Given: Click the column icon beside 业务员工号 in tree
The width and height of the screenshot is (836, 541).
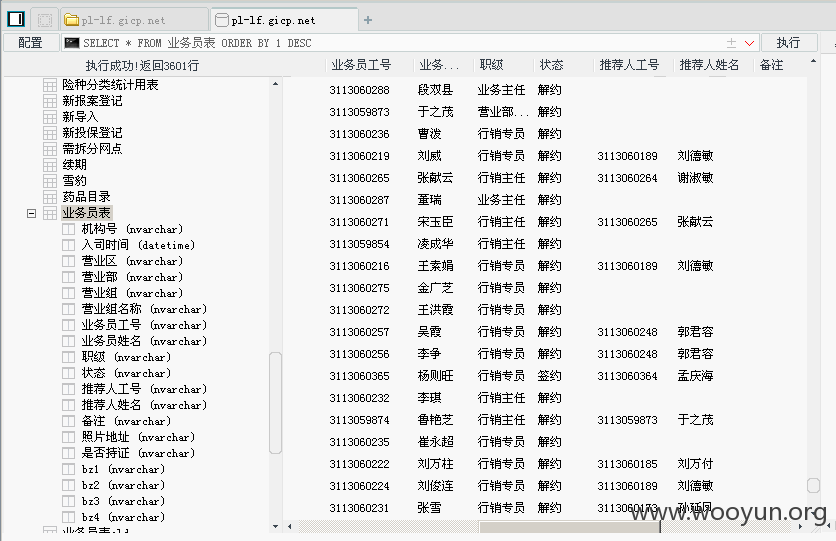Looking at the screenshot, I should (68, 325).
